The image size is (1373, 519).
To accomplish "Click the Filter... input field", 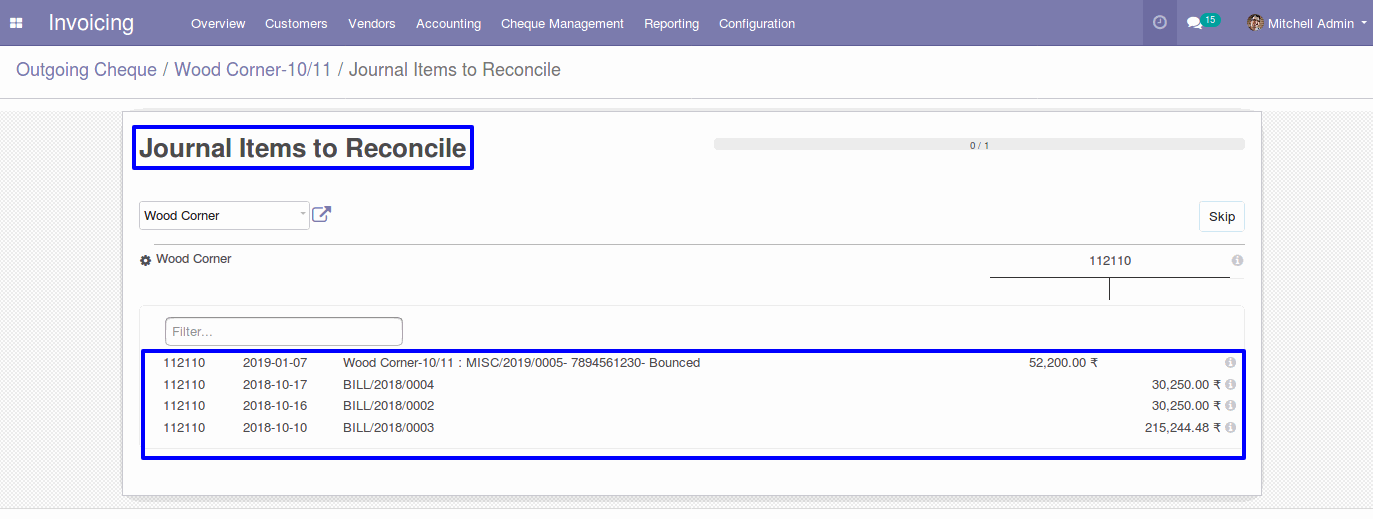I will point(284,331).
